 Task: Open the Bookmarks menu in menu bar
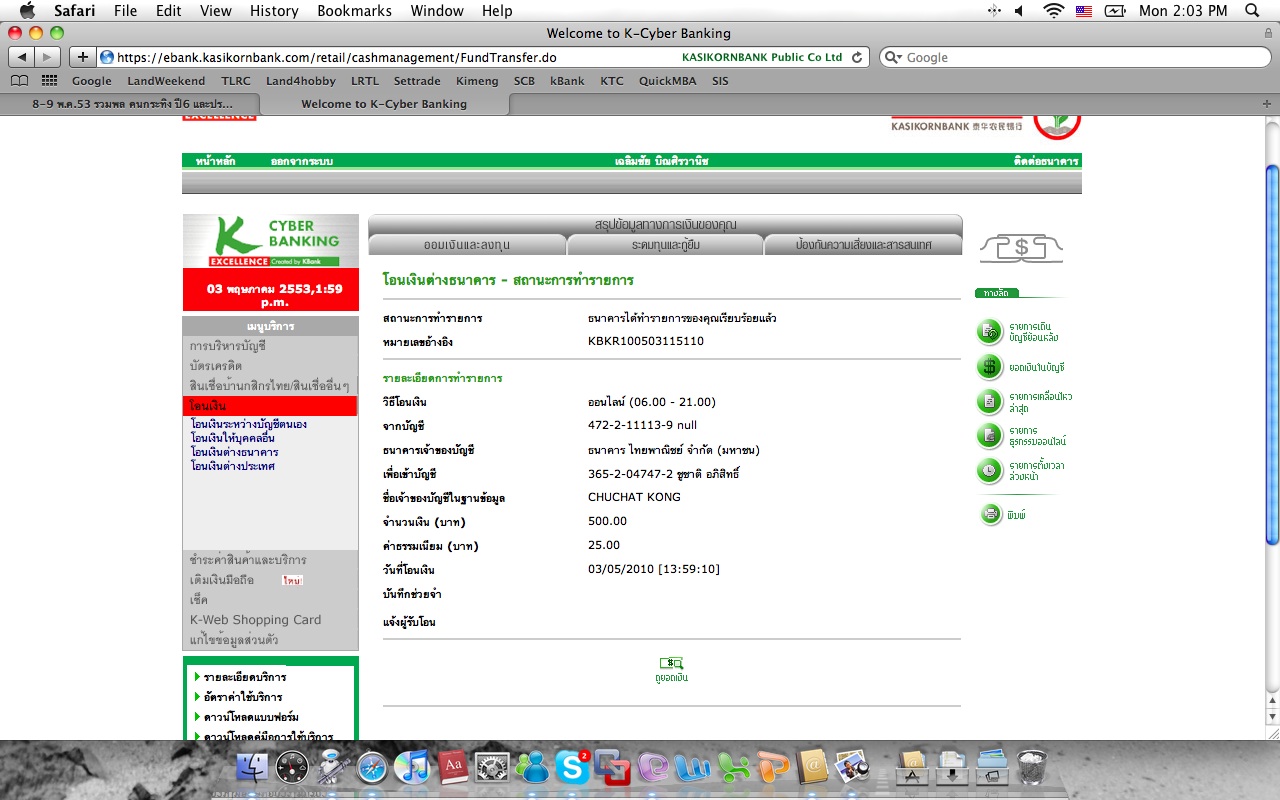point(355,11)
